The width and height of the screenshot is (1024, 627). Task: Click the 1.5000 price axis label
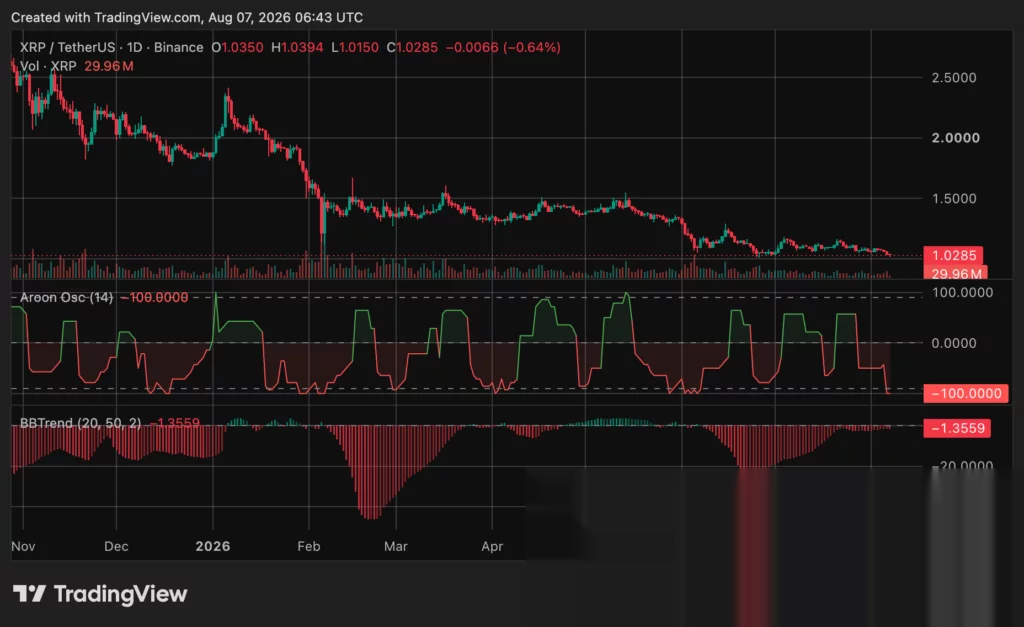[x=953, y=199]
